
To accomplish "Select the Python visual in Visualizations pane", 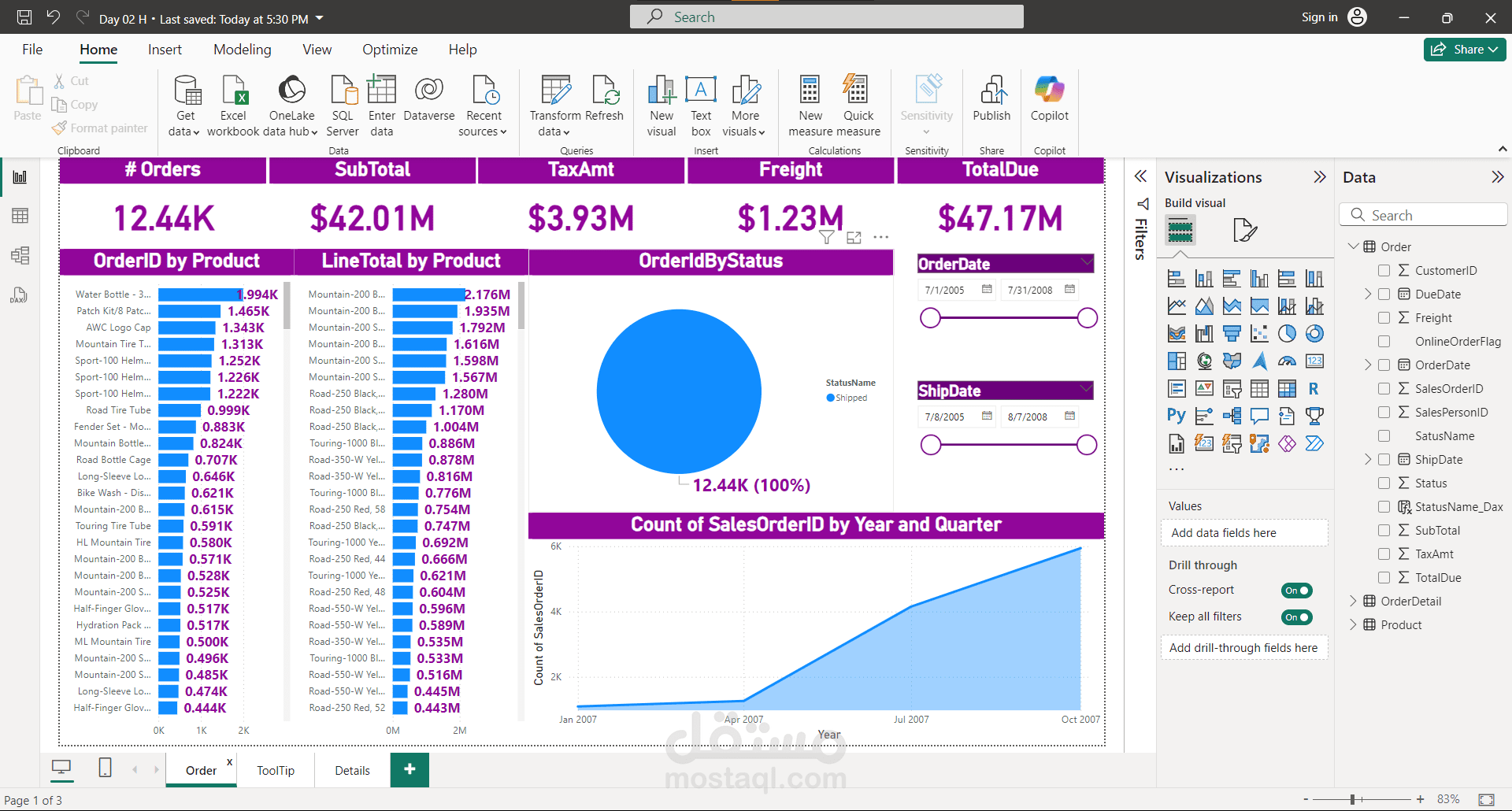I will [x=1177, y=415].
